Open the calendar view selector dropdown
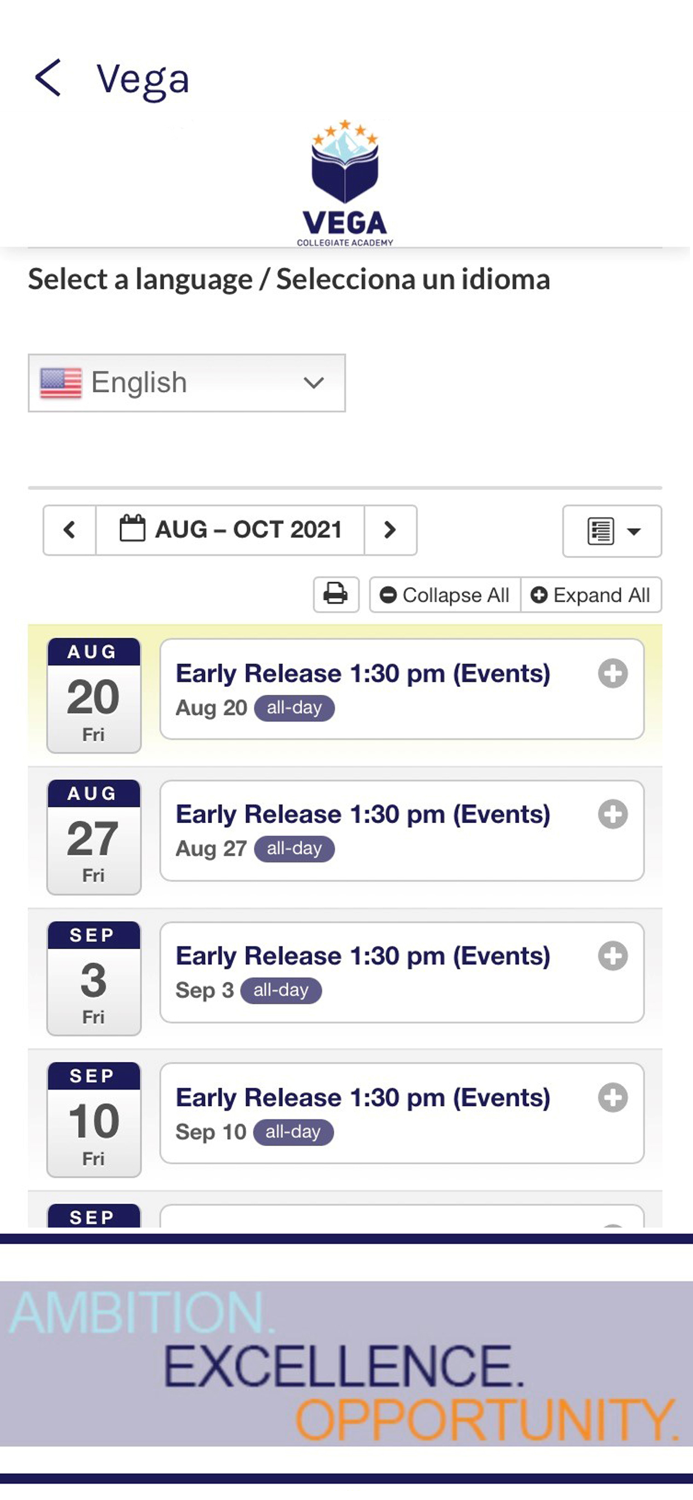Image resolution: width=693 pixels, height=1500 pixels. tap(612, 531)
